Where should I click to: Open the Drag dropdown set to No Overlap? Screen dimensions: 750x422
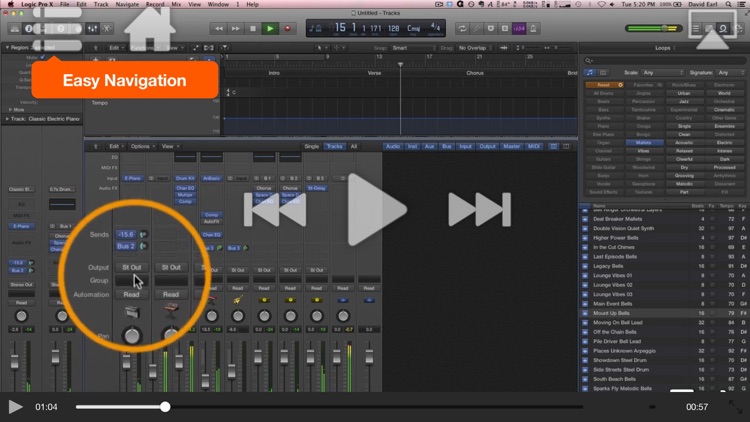[475, 48]
